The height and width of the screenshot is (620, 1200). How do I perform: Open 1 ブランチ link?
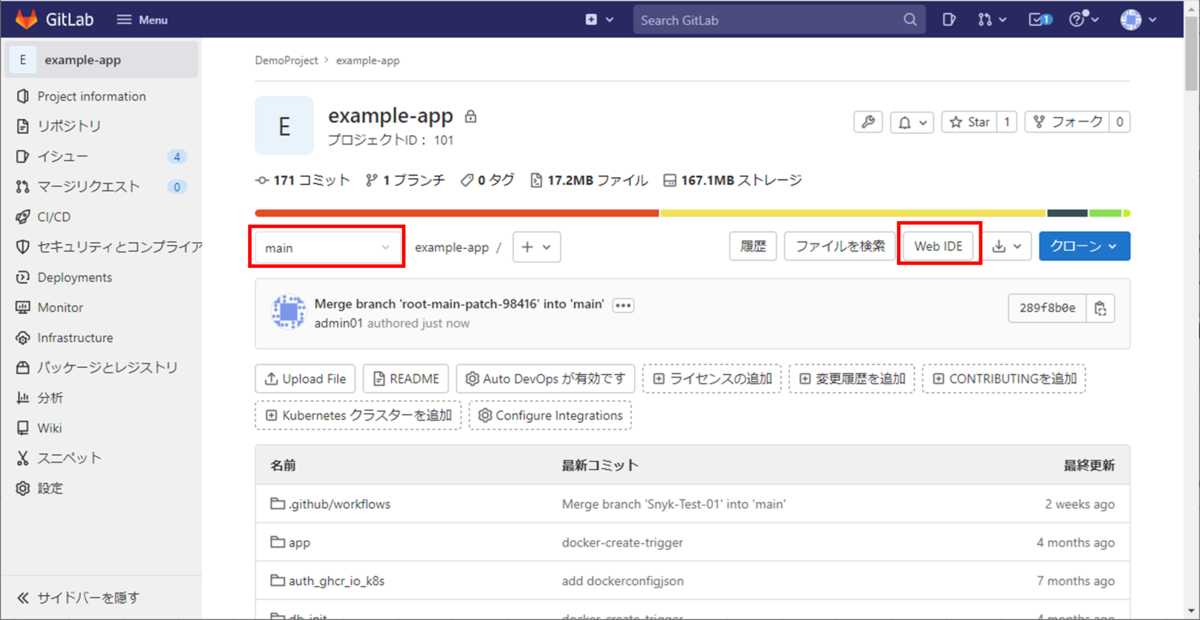pyautogui.click(x=405, y=181)
